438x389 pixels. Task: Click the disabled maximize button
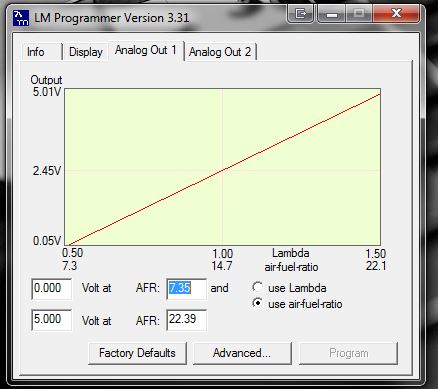click(359, 14)
